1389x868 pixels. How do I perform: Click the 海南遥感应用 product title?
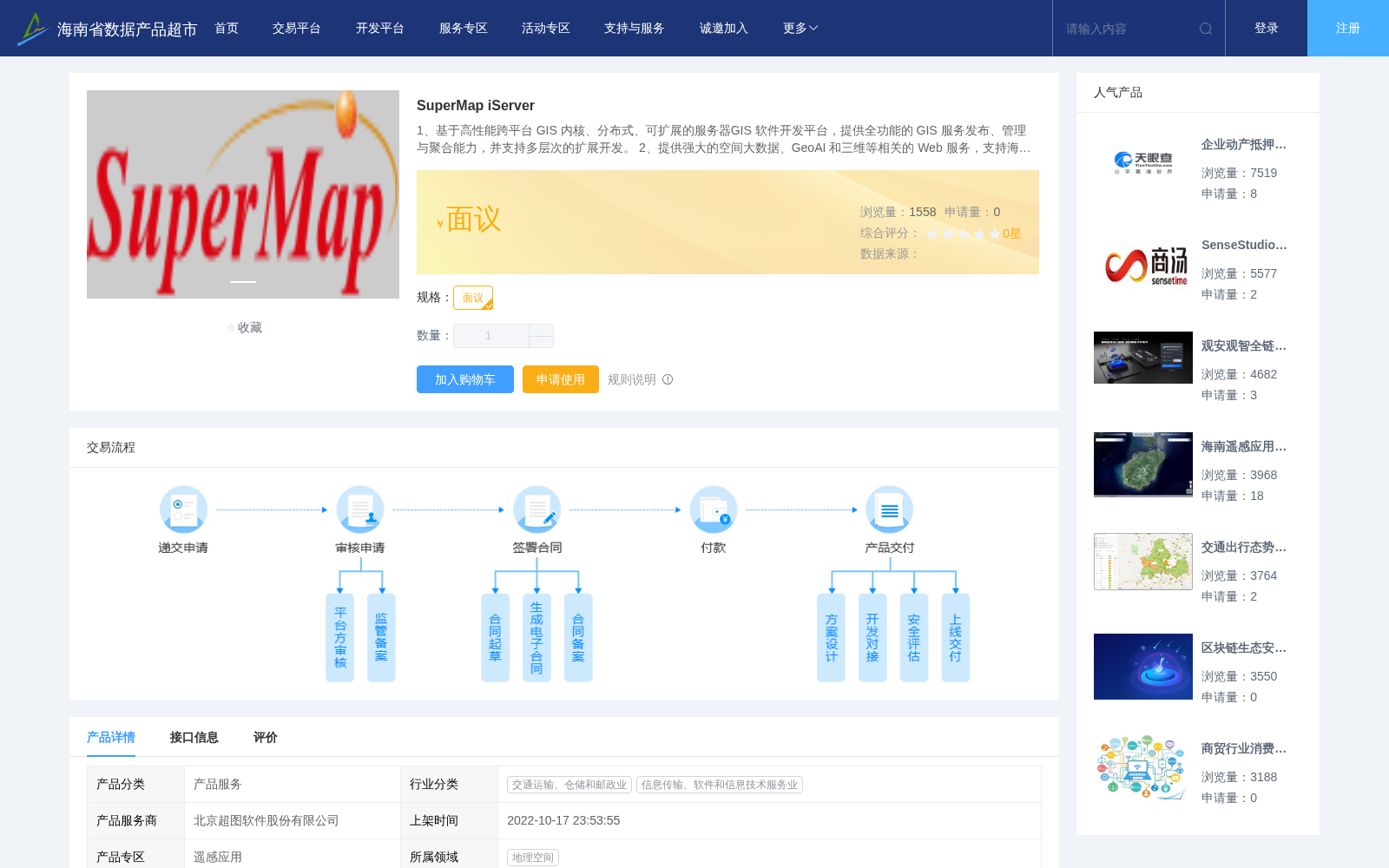(x=1244, y=447)
